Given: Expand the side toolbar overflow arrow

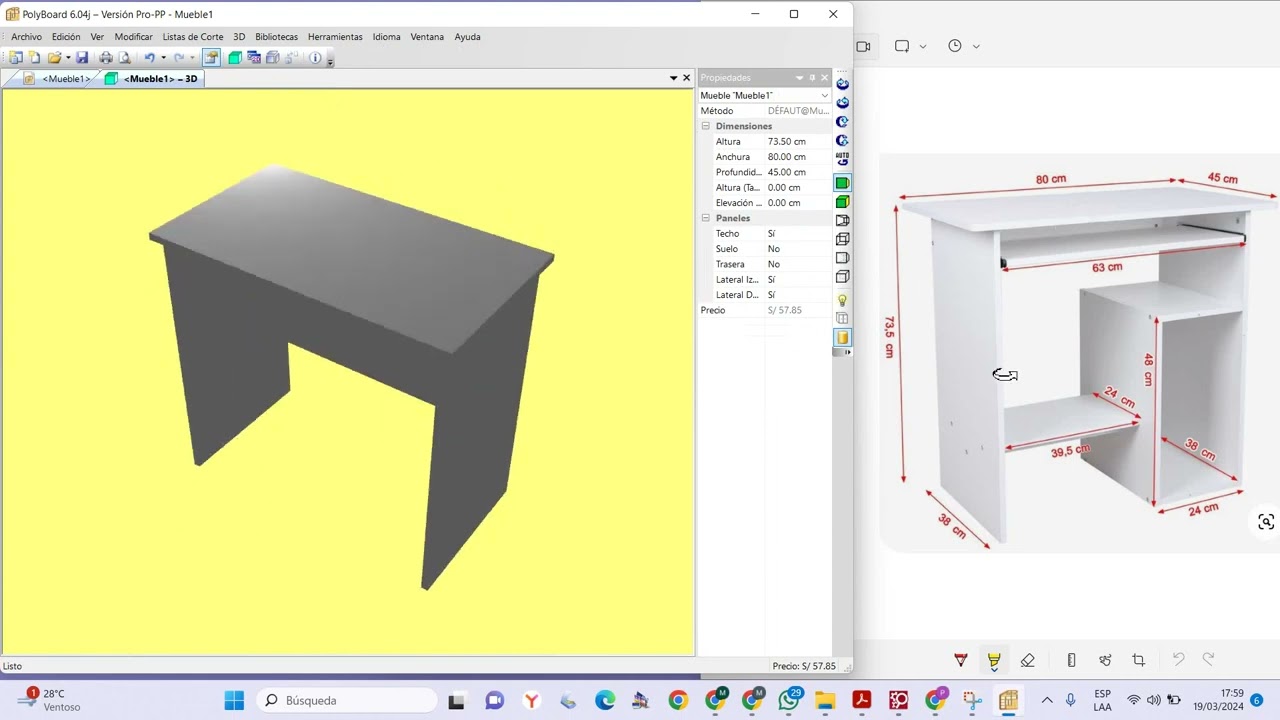Looking at the screenshot, I should point(848,352).
